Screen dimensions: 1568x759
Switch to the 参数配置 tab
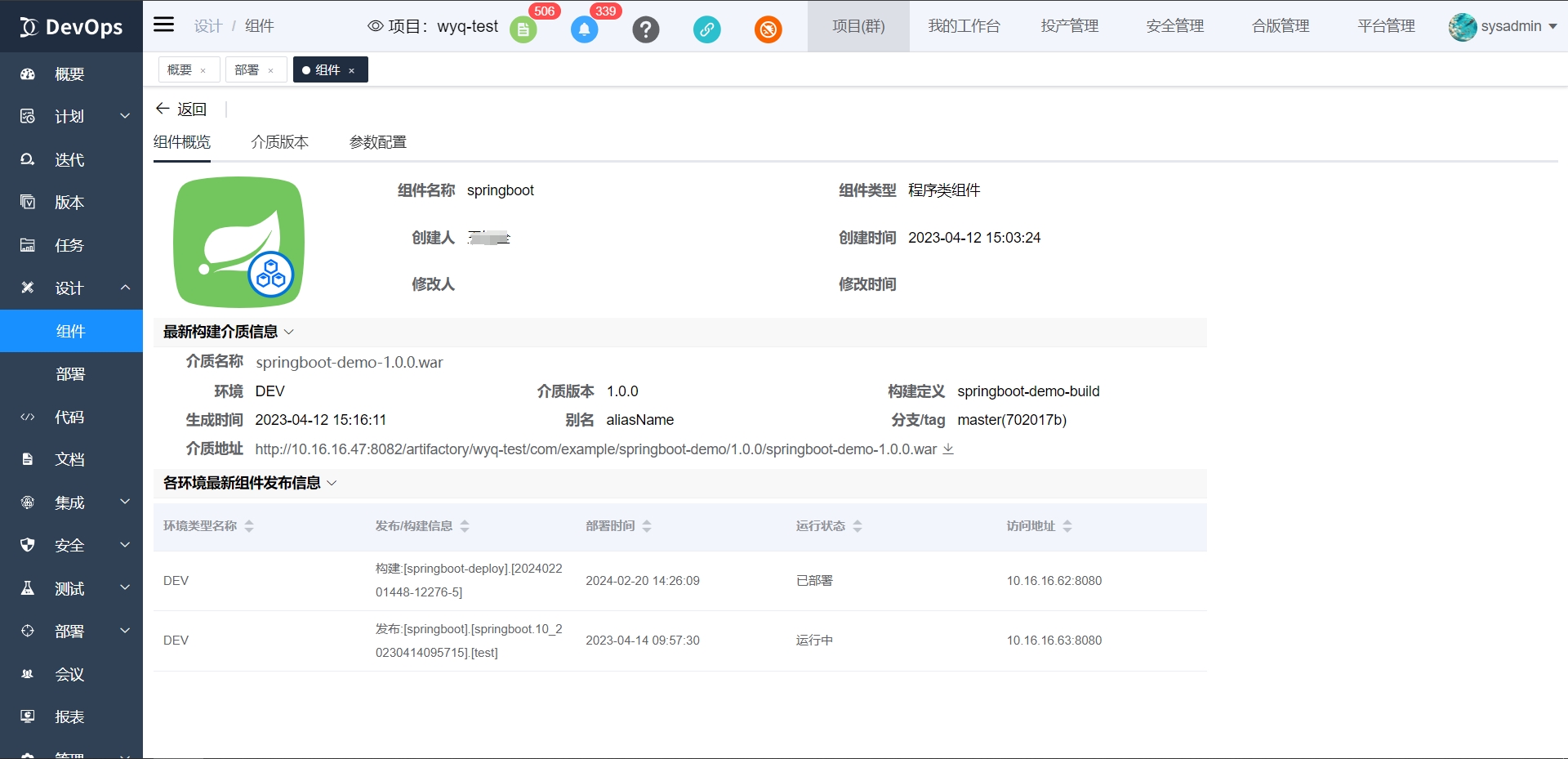pos(377,142)
